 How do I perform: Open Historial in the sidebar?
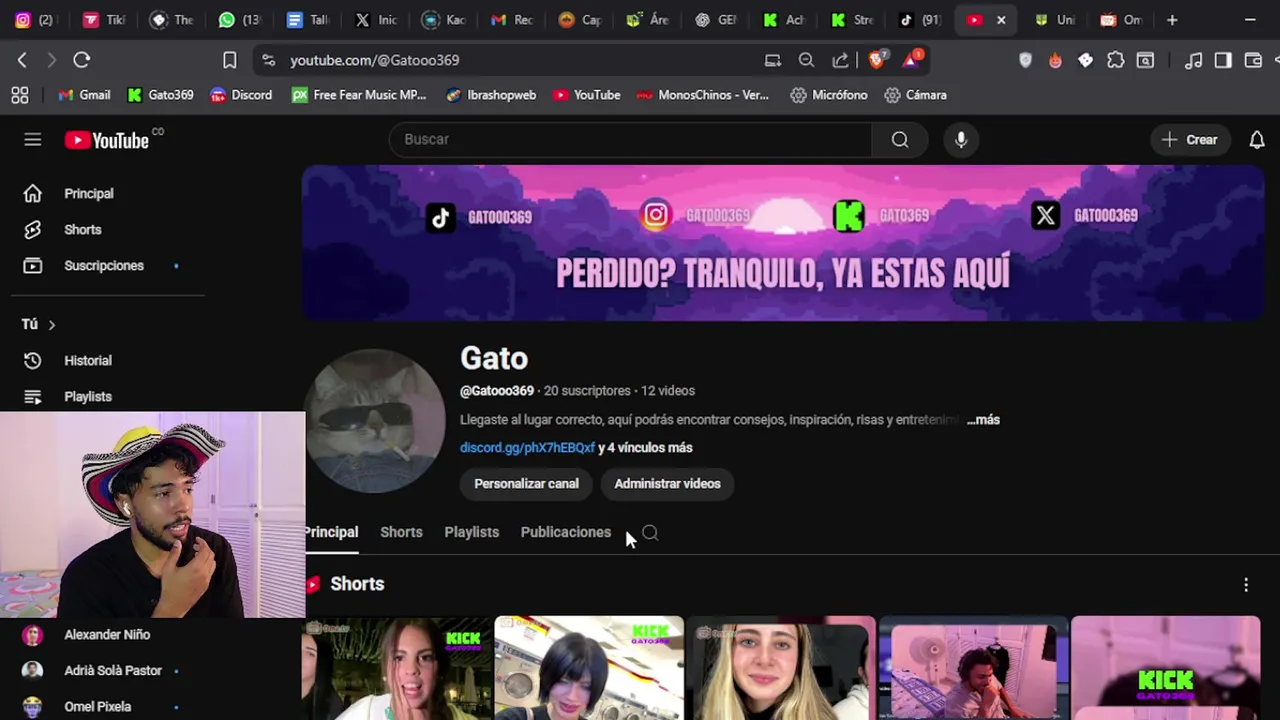tap(88, 361)
